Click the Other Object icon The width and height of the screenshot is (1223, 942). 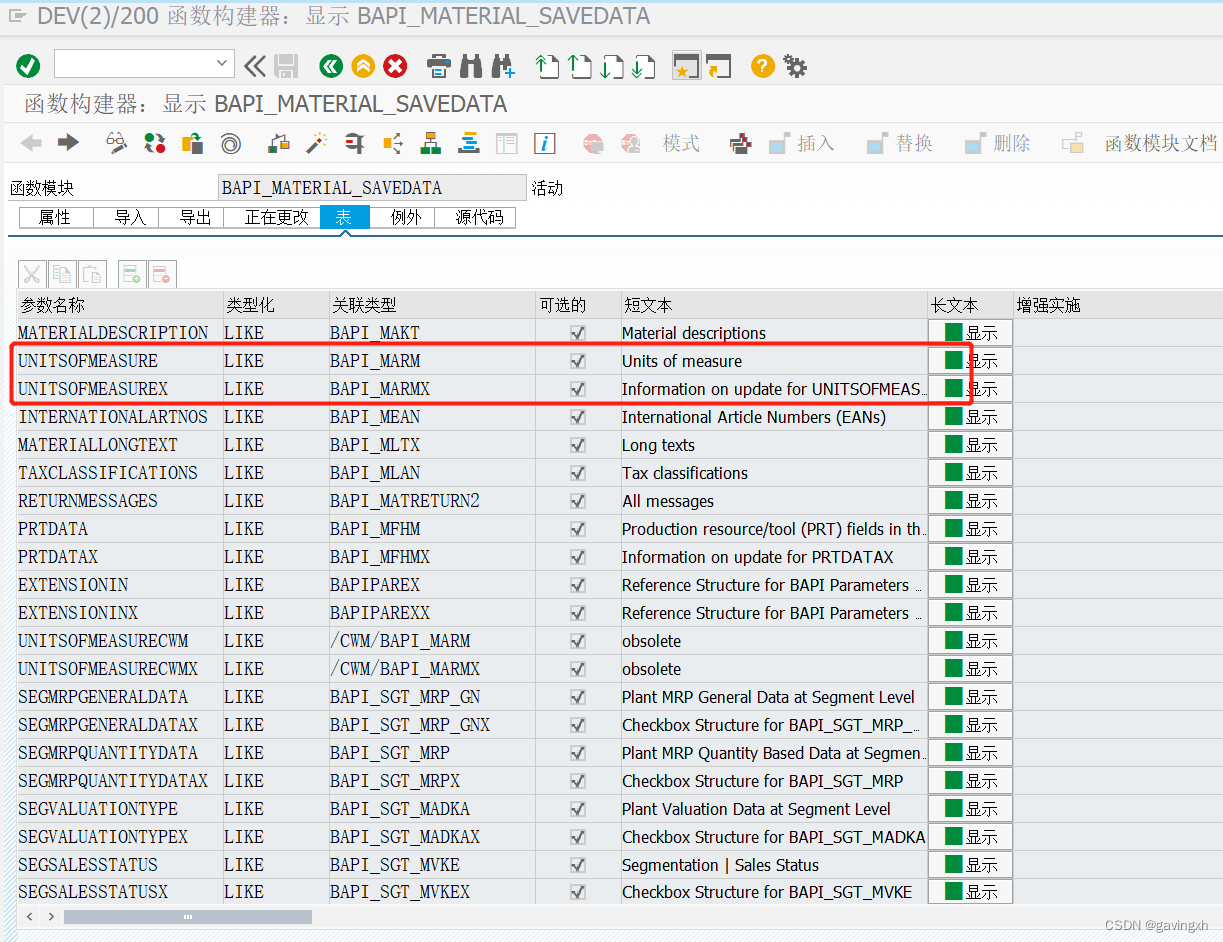pyautogui.click(x=192, y=143)
